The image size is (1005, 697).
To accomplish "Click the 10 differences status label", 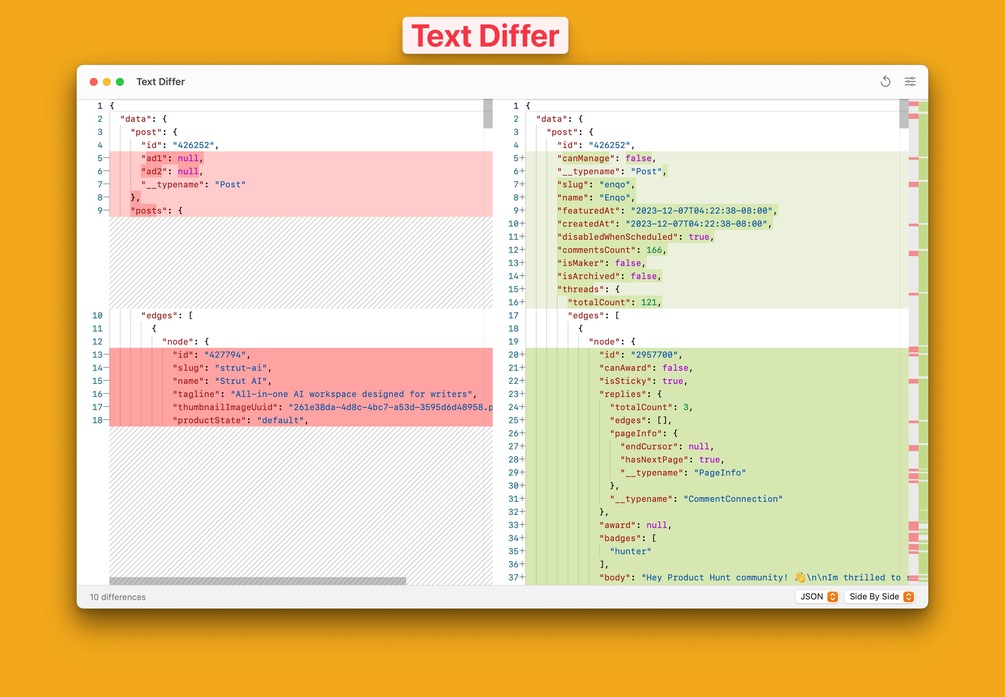I will [x=117, y=596].
